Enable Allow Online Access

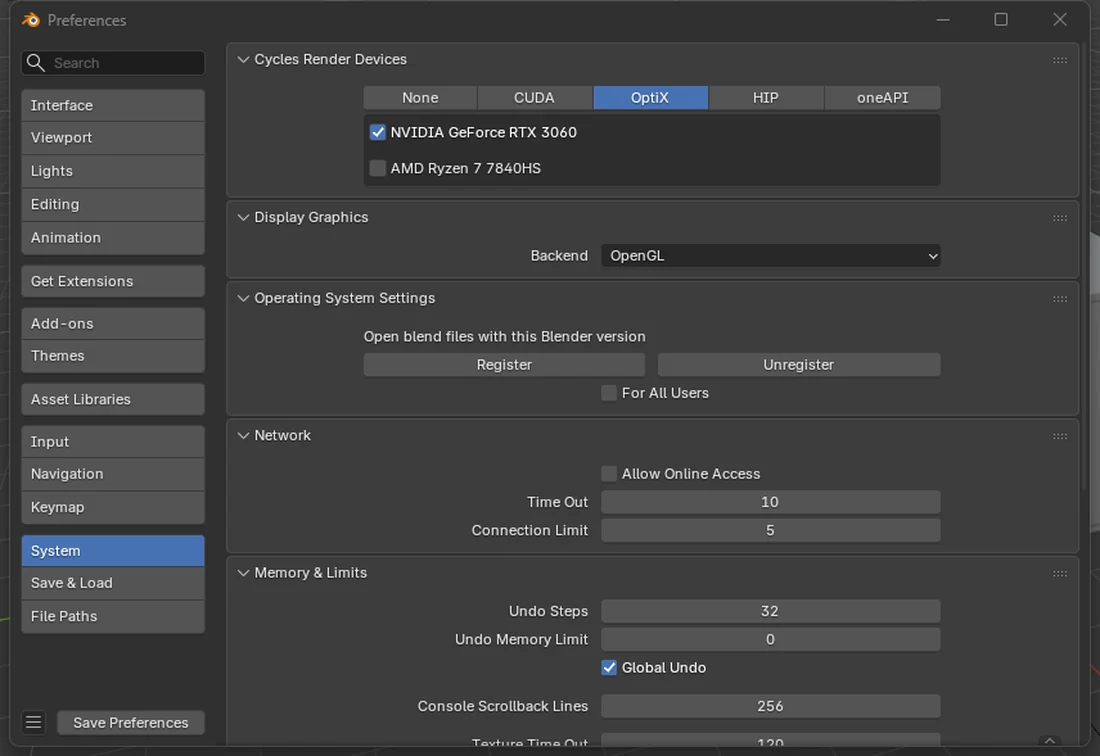coord(609,473)
